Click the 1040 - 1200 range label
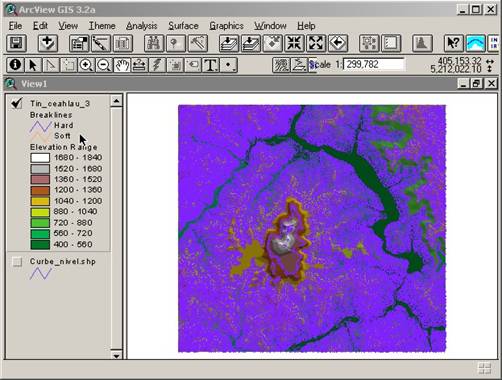The height and width of the screenshot is (380, 502). coord(78,201)
